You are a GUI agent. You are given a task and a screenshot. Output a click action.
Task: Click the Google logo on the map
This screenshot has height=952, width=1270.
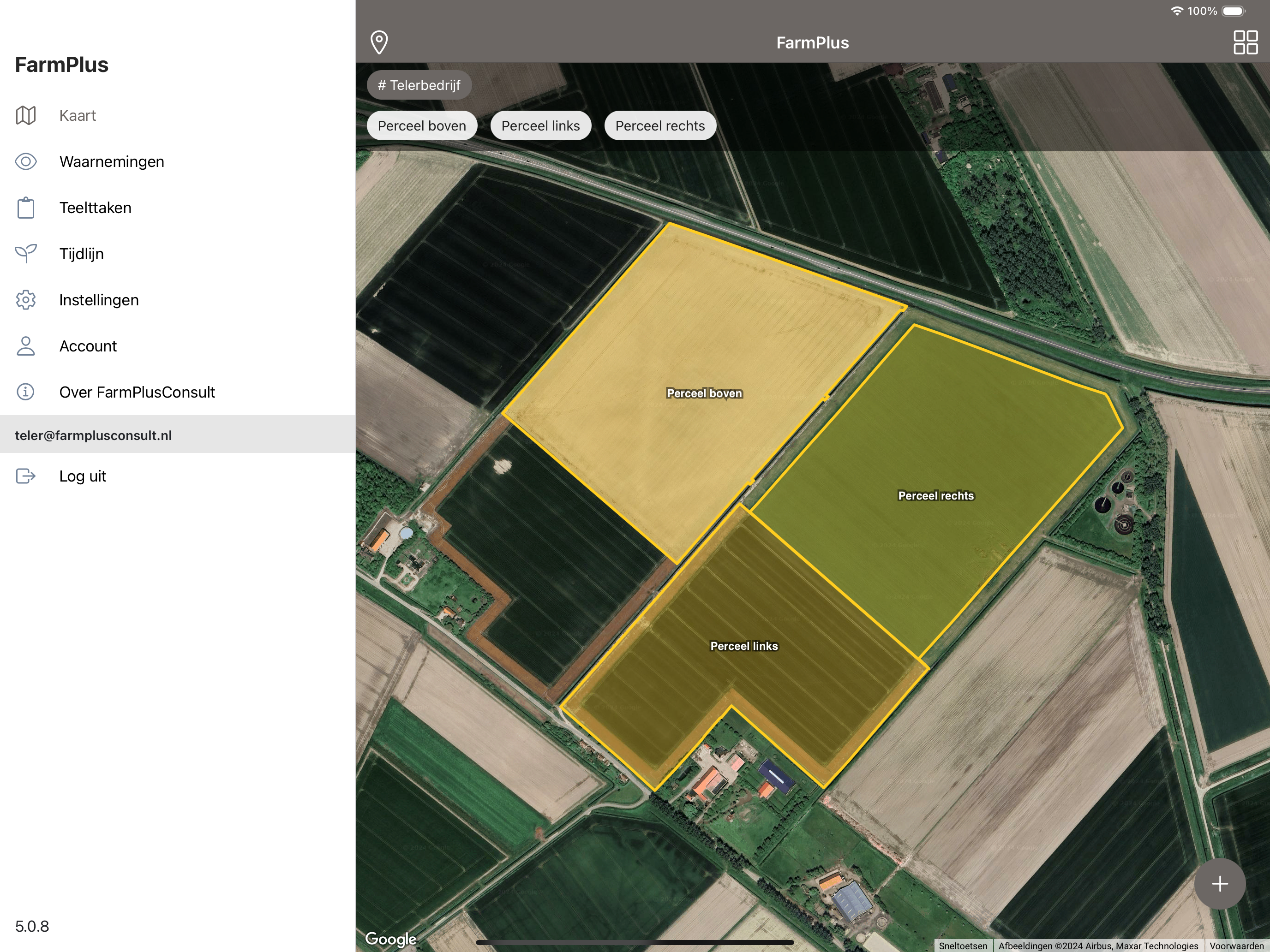(x=391, y=940)
